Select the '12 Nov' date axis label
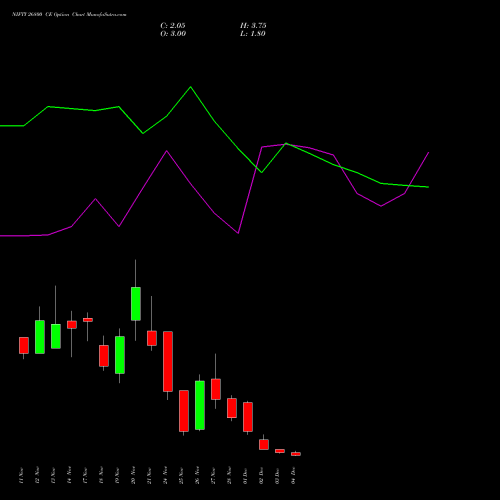Image resolution: width=500 pixels, height=500 pixels. tap(37, 475)
